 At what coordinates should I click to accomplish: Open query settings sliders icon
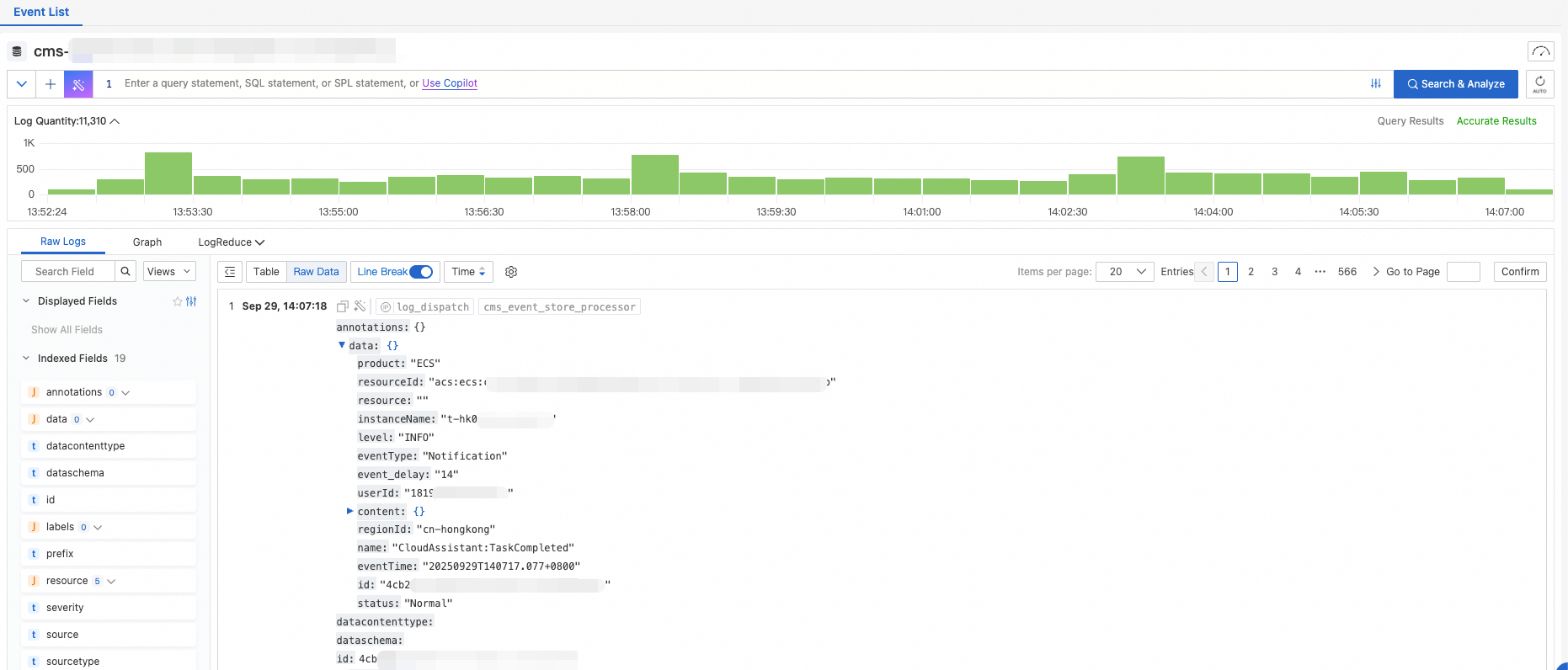tap(1376, 83)
